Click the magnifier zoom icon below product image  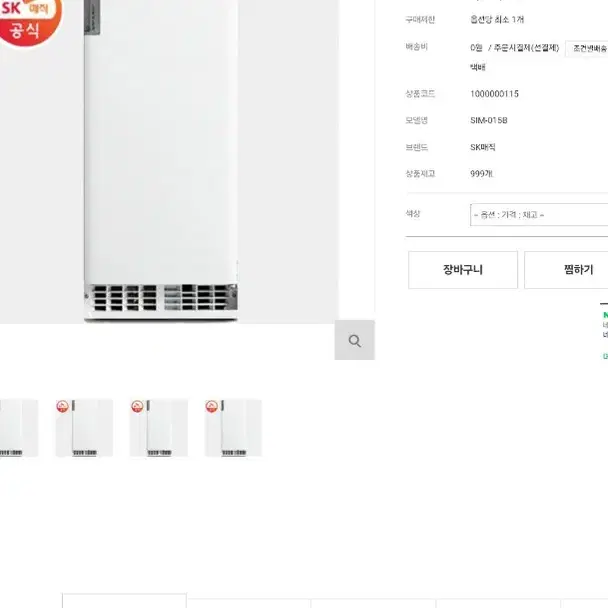[354, 340]
